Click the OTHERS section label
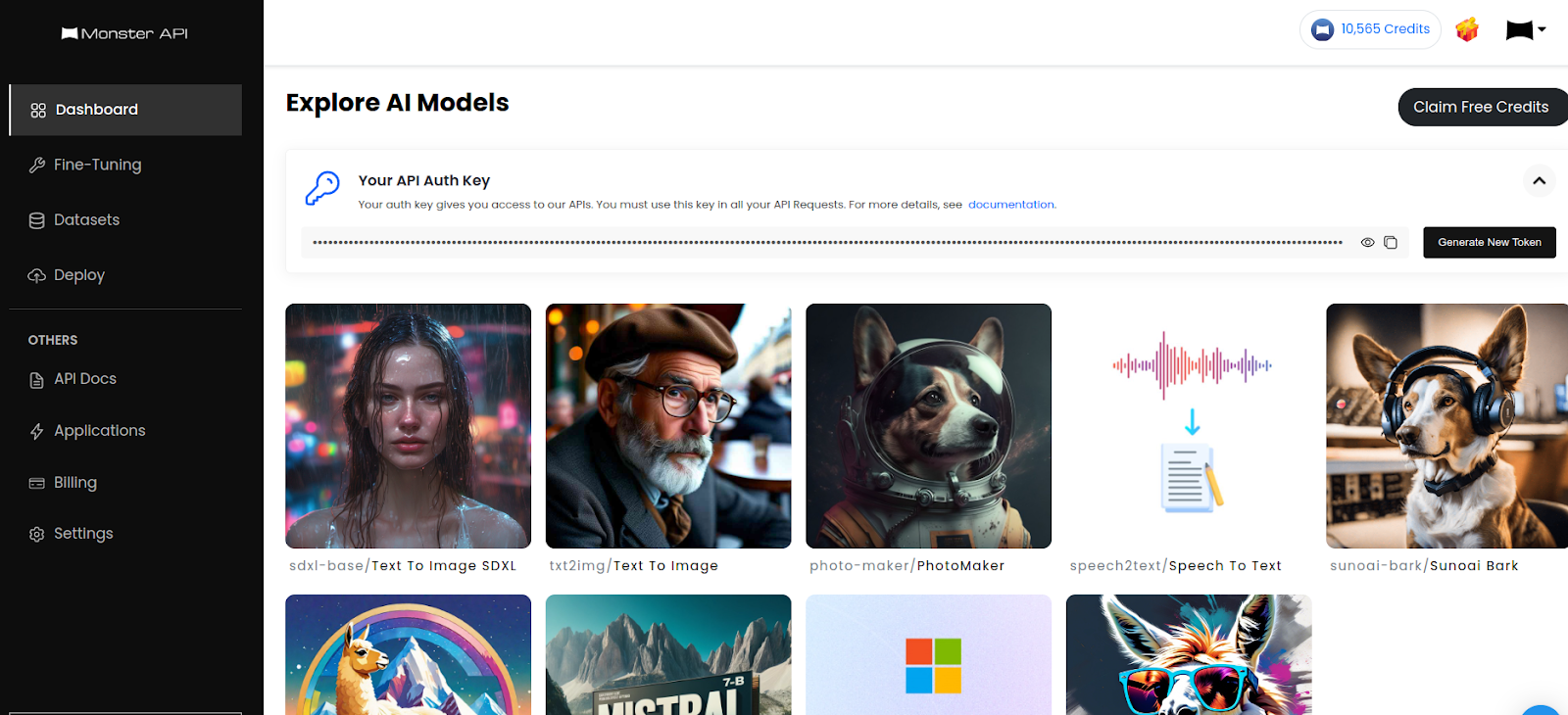 [x=53, y=341]
